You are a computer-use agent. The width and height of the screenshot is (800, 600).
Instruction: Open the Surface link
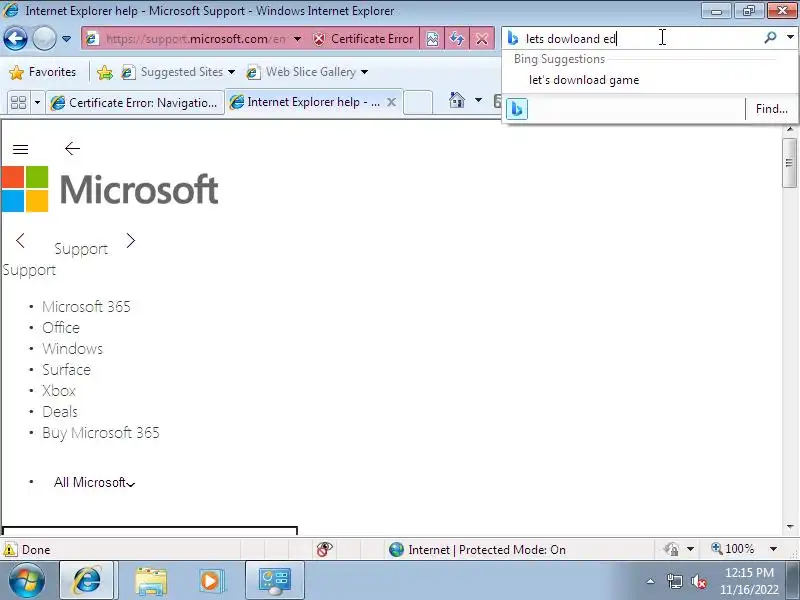click(66, 369)
